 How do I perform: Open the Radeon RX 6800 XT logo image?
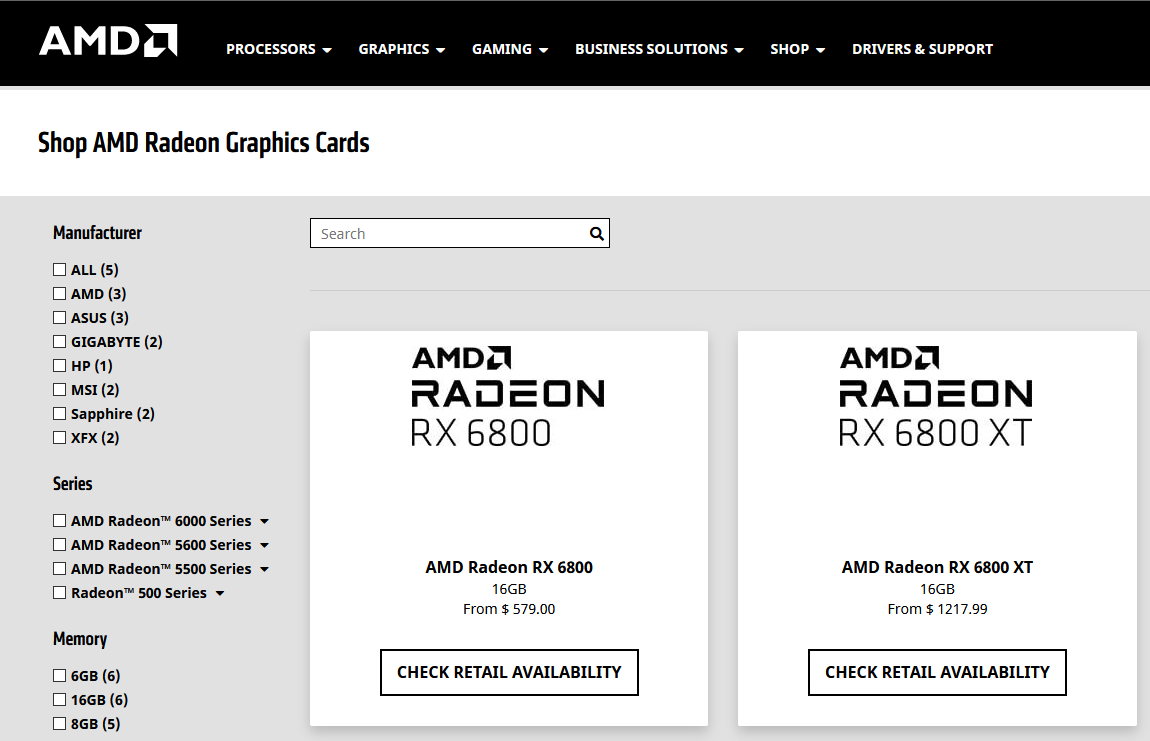(x=937, y=397)
